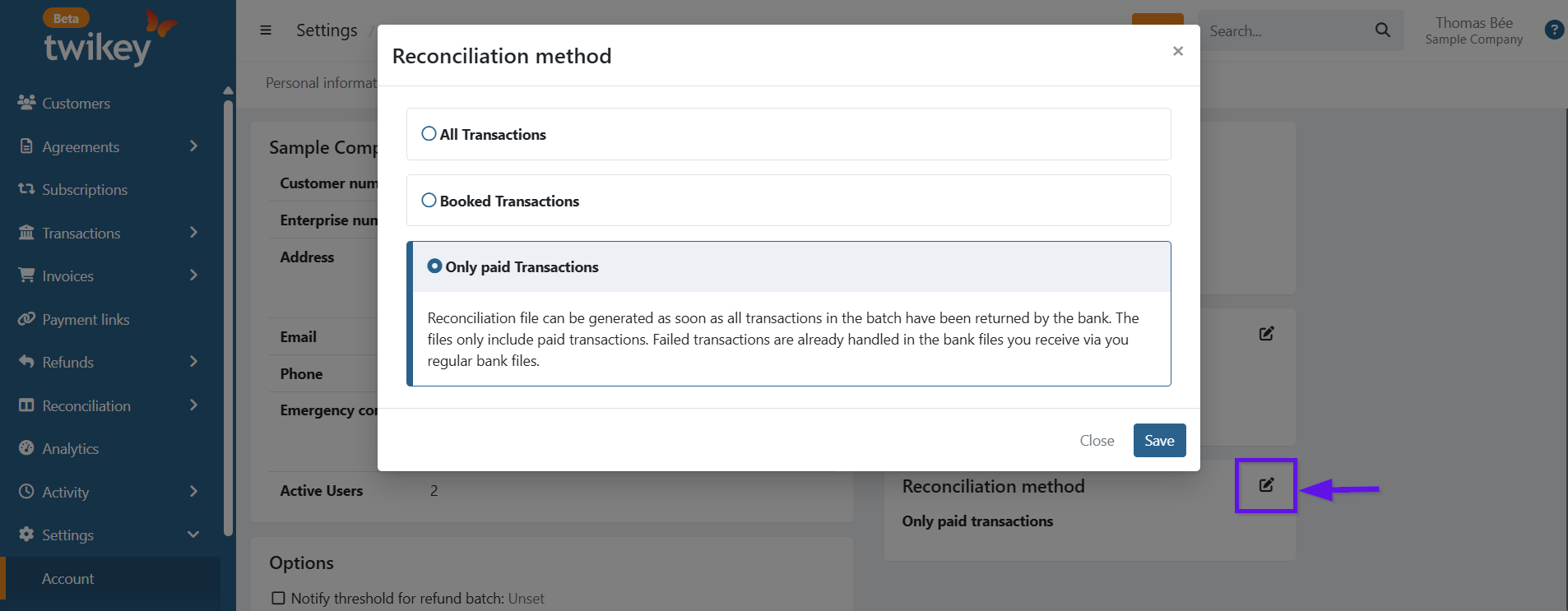This screenshot has width=1568, height=611.
Task: Click the Reconciliation method edit icon
Action: tap(1266, 485)
